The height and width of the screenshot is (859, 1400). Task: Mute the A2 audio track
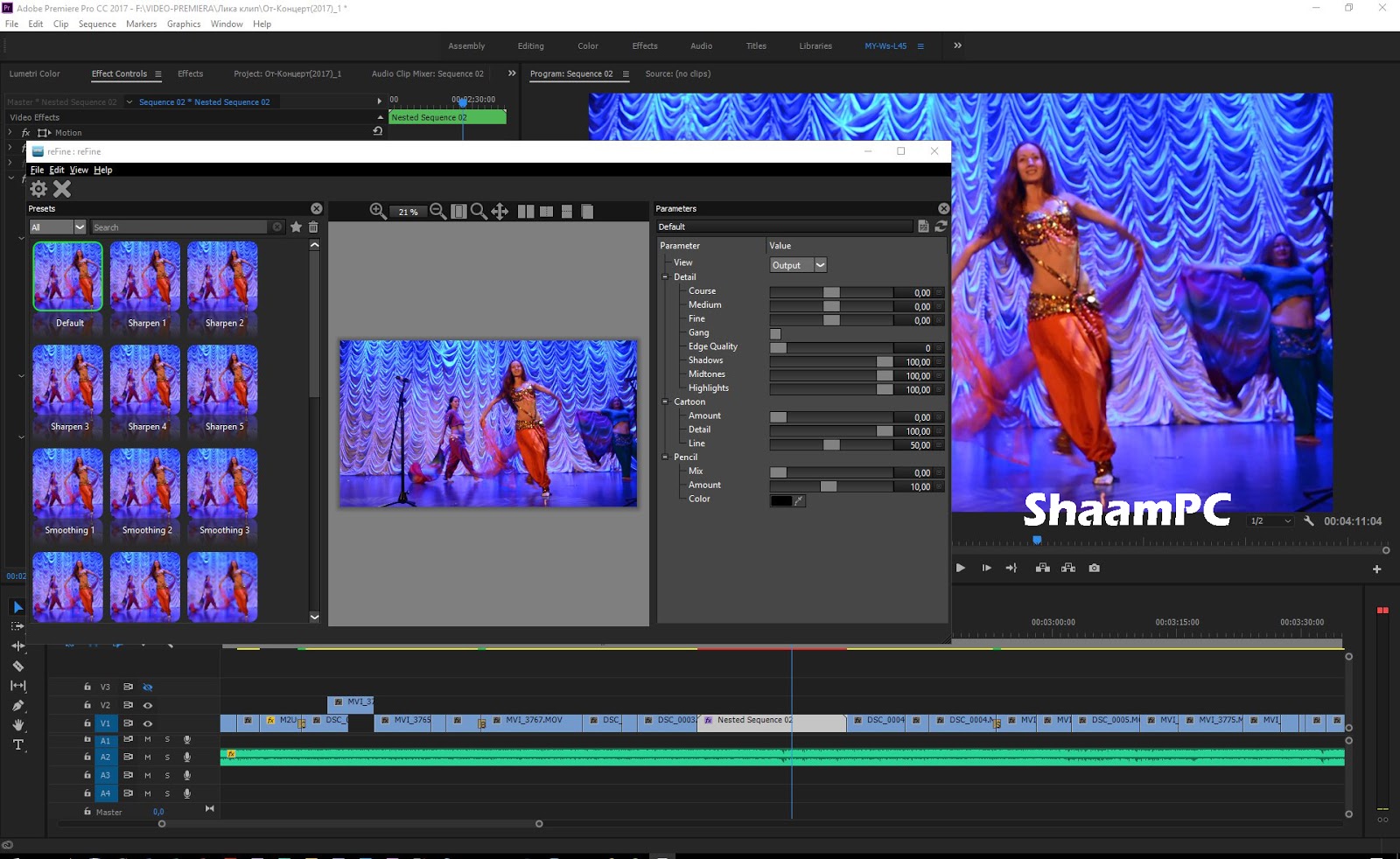click(x=147, y=758)
